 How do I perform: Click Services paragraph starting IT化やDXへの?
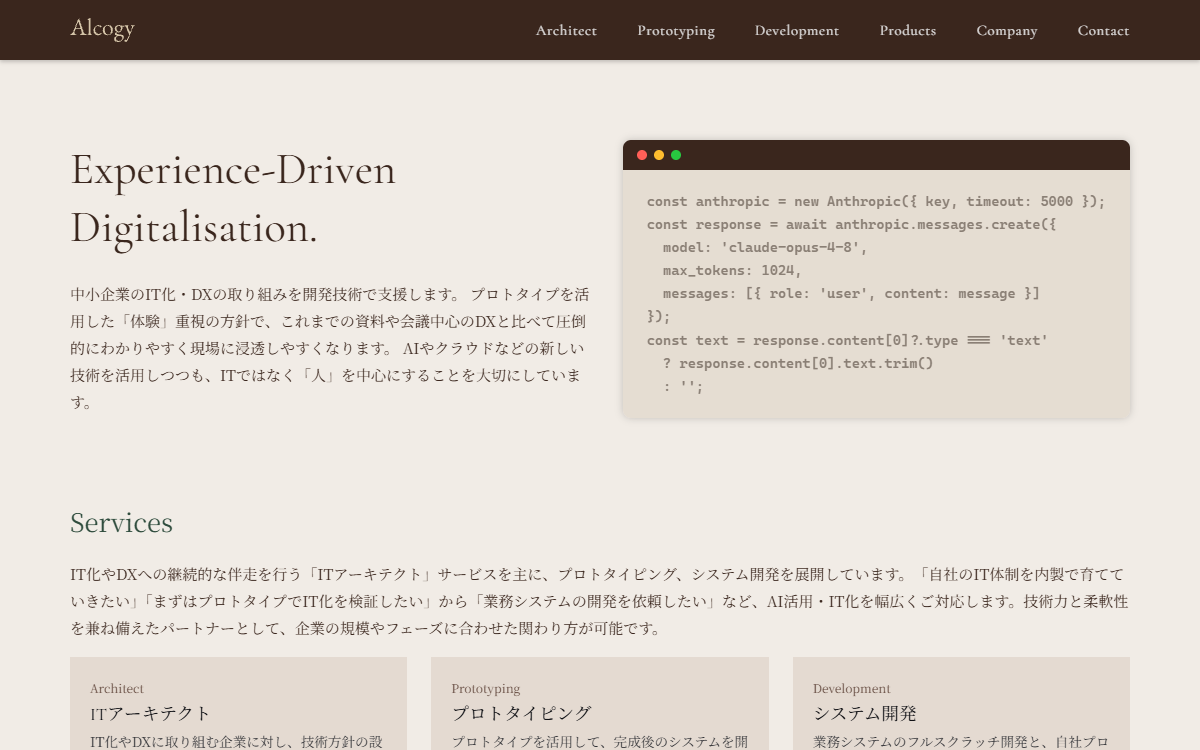click(600, 601)
